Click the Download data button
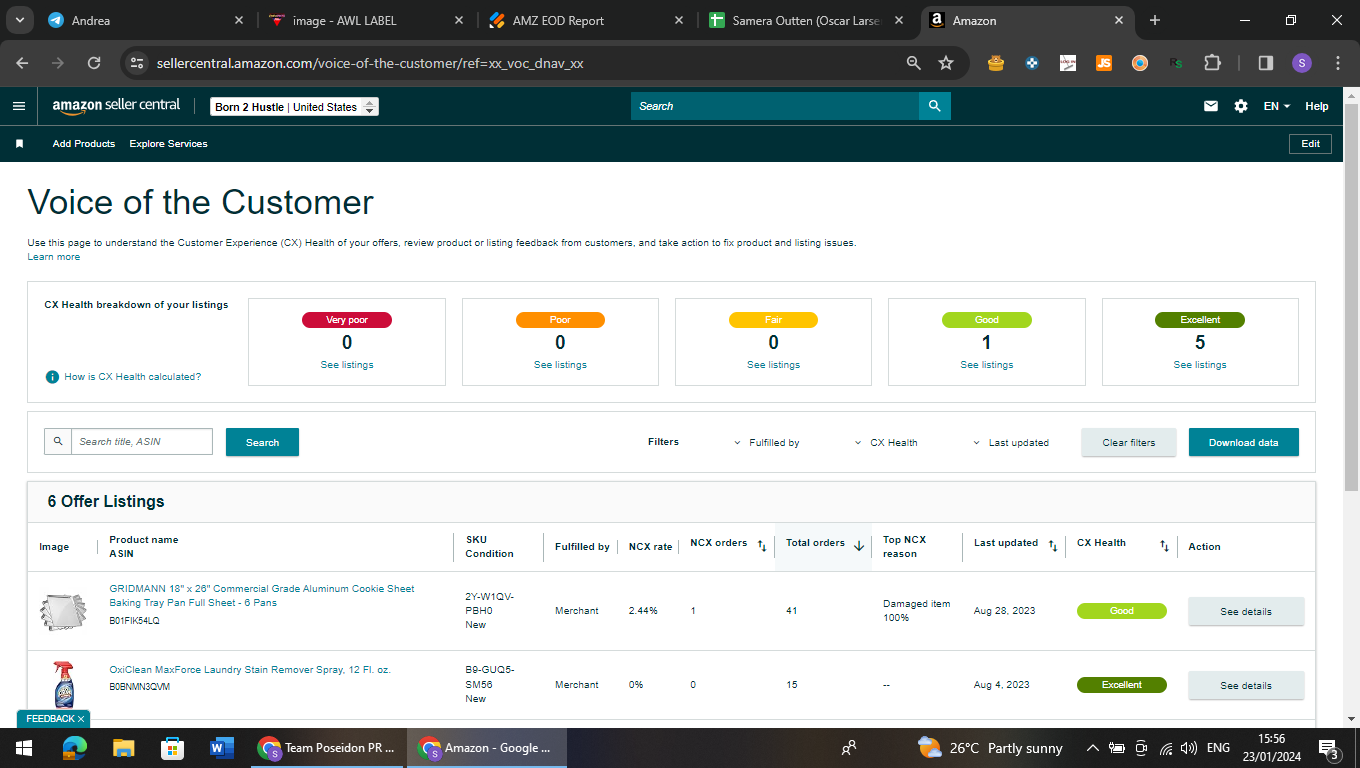This screenshot has width=1360, height=768. click(x=1244, y=442)
